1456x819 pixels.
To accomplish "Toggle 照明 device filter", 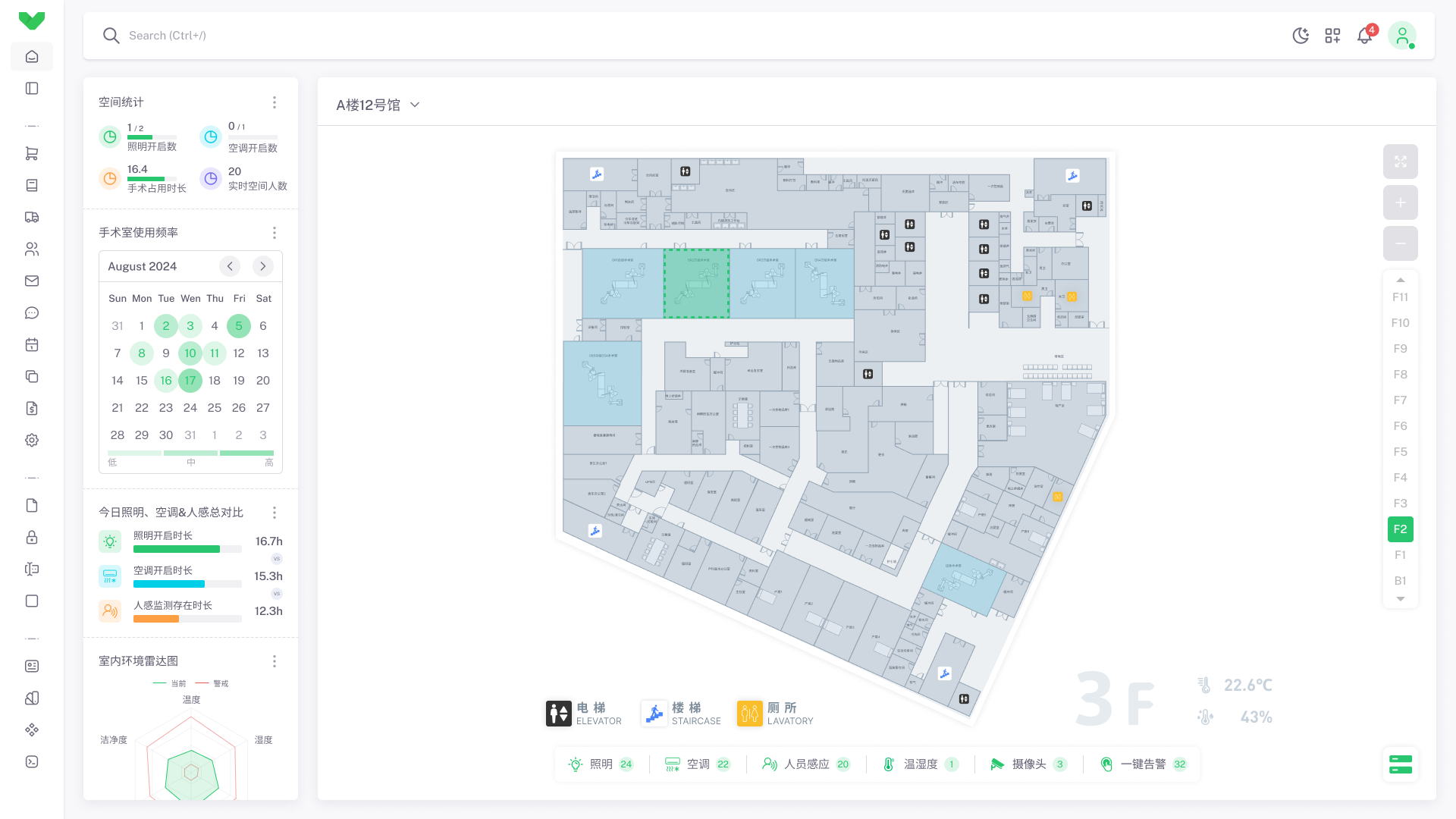I will [x=601, y=764].
